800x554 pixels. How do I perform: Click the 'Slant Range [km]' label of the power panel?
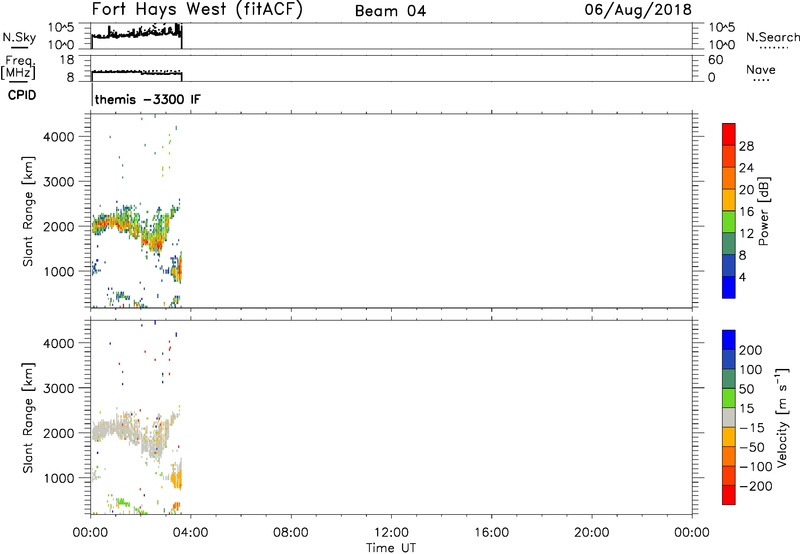(28, 211)
